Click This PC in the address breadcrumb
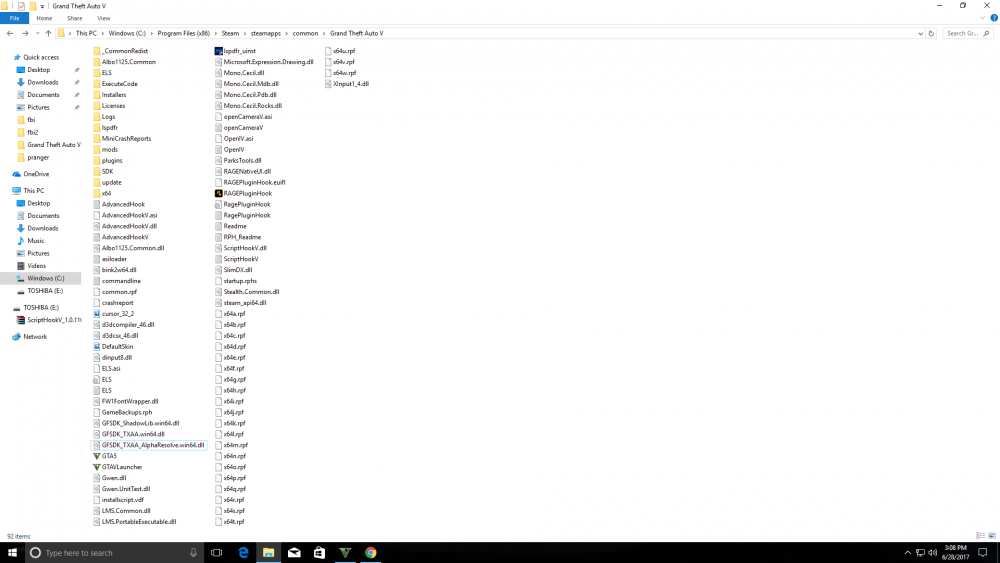Viewport: 1000px width, 563px height. 86,33
